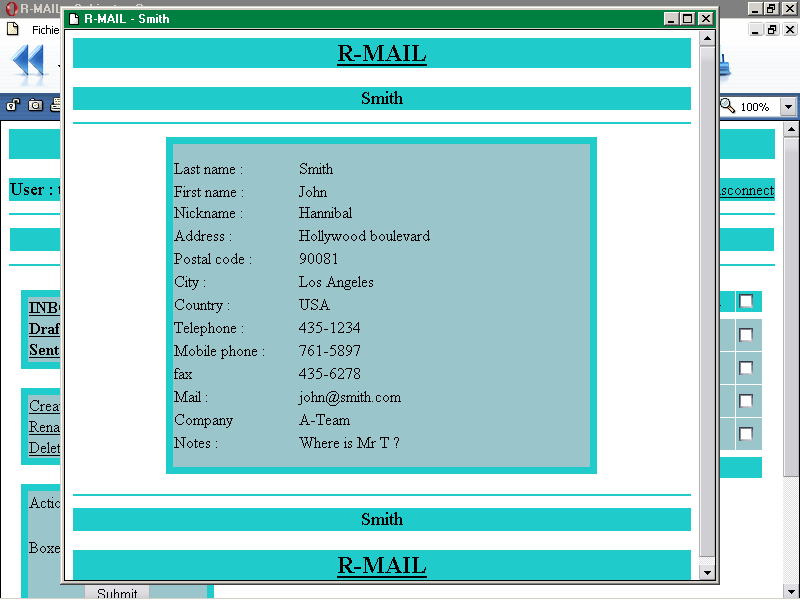Maximize the R-MAIL Smith popup window
This screenshot has width=800, height=600.
tap(688, 19)
